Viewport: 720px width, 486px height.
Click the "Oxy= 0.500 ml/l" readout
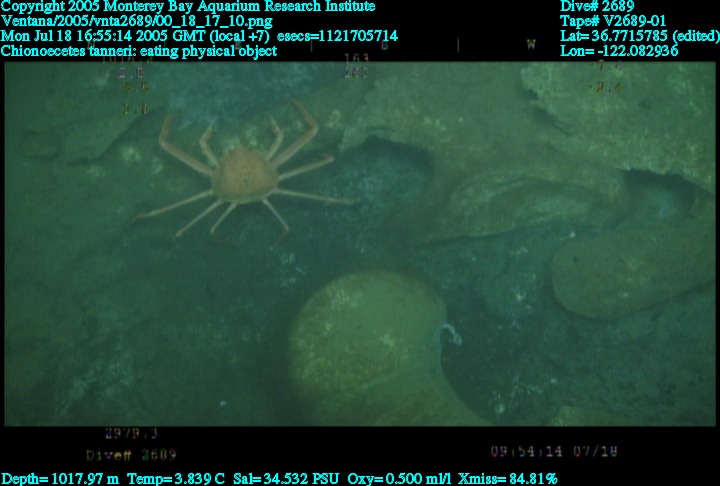coord(399,479)
